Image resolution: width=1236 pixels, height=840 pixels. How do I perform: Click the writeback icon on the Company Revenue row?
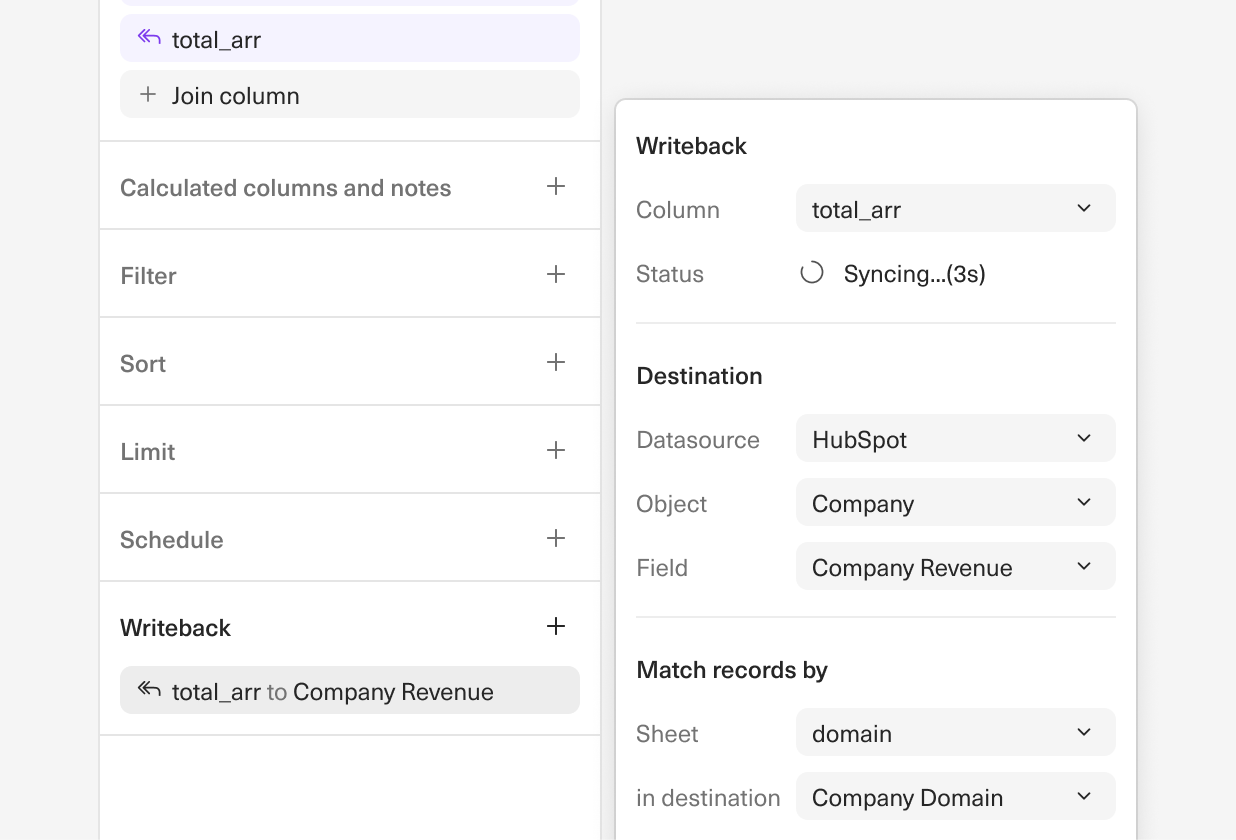click(147, 689)
